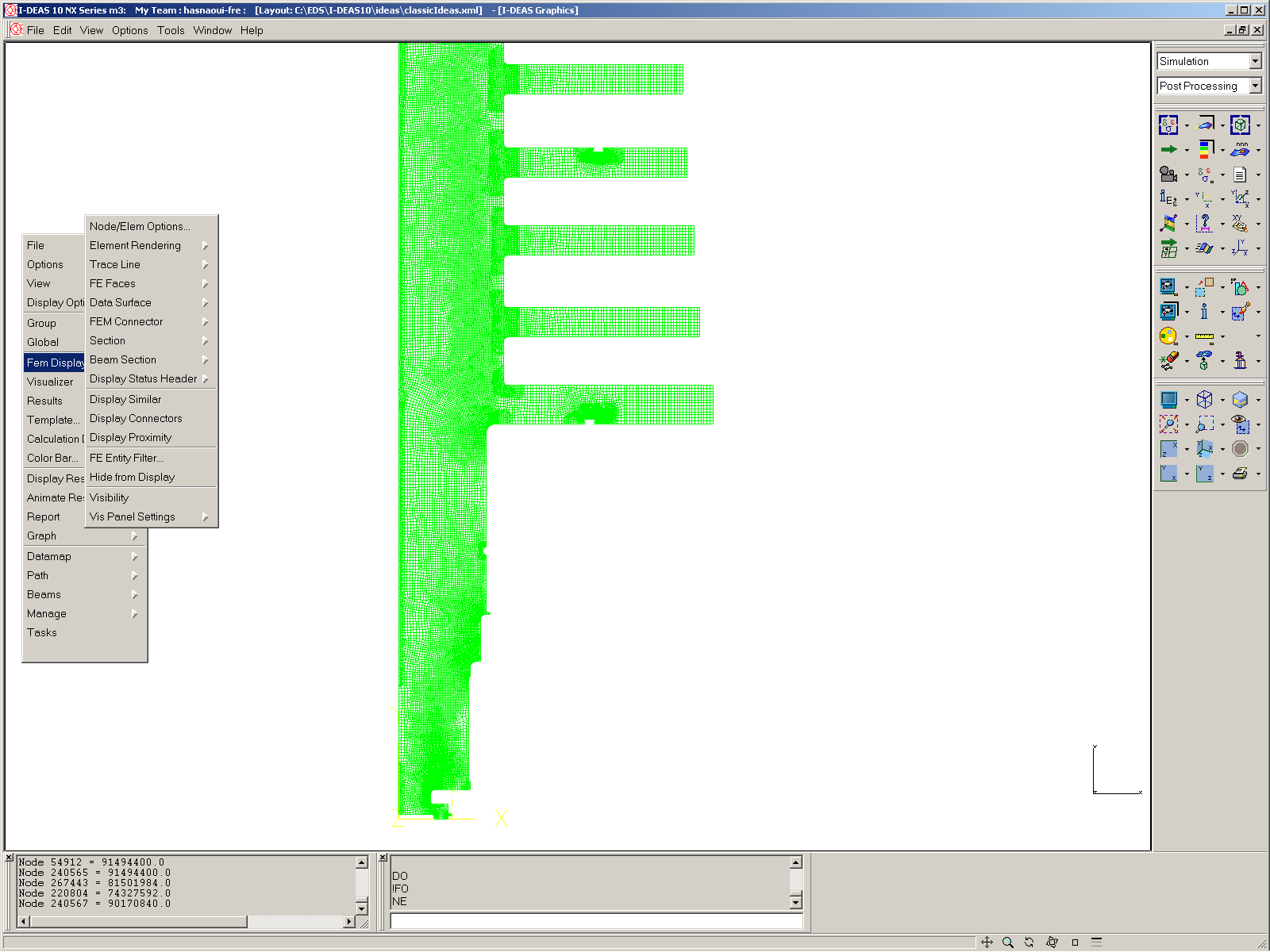Open Node/Elem Options... dialog entry
Screen dimensions: 1270x952
coord(140,227)
